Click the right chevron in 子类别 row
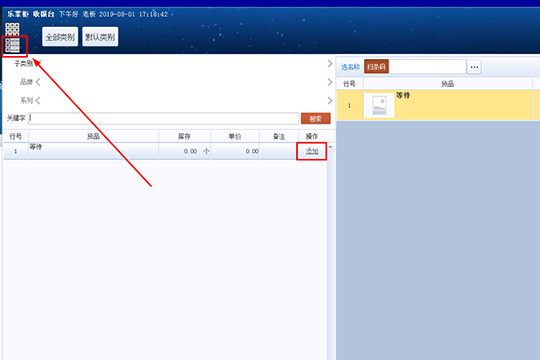 coord(330,64)
